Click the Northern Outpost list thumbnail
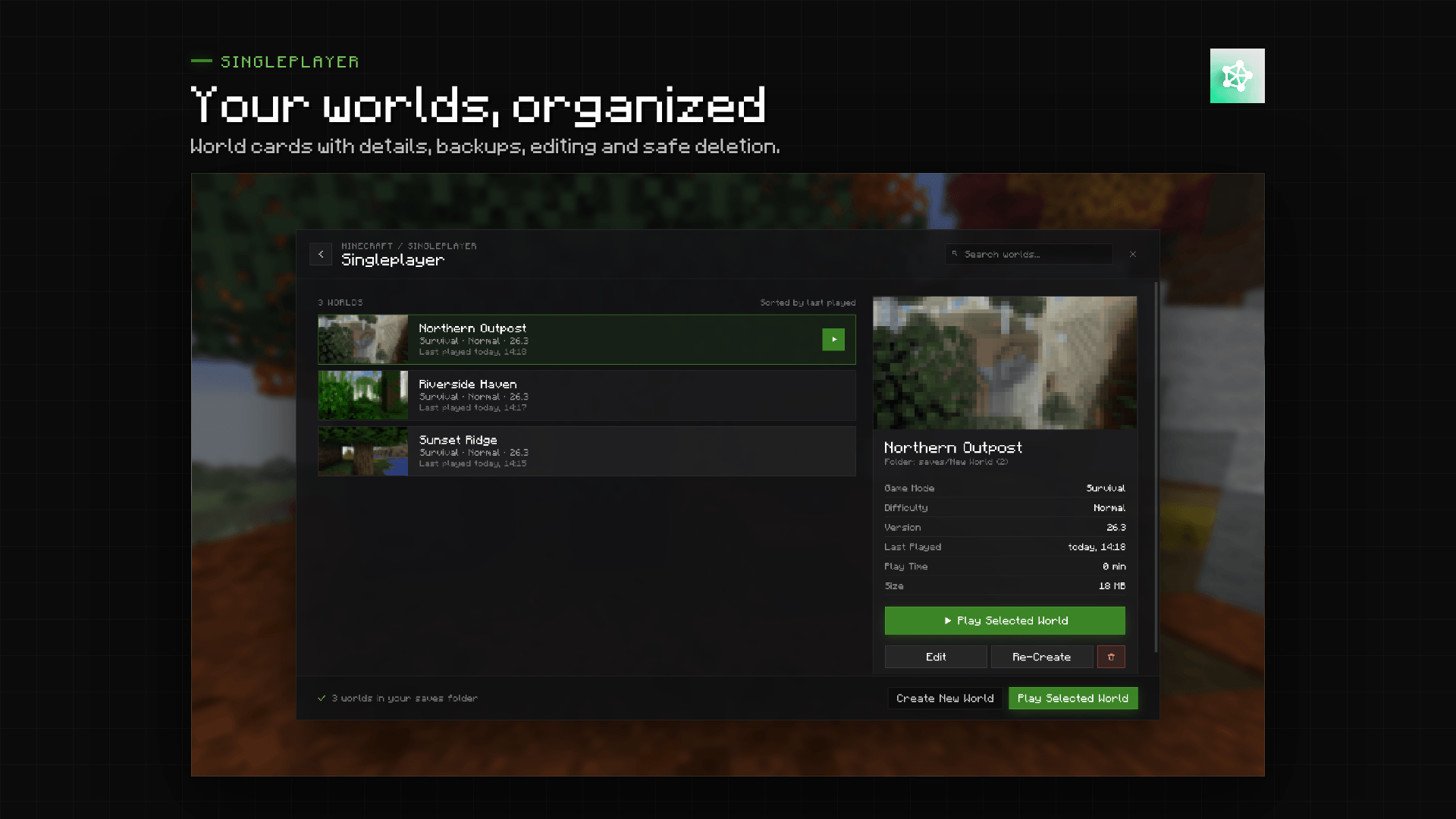1456x819 pixels. coord(363,340)
